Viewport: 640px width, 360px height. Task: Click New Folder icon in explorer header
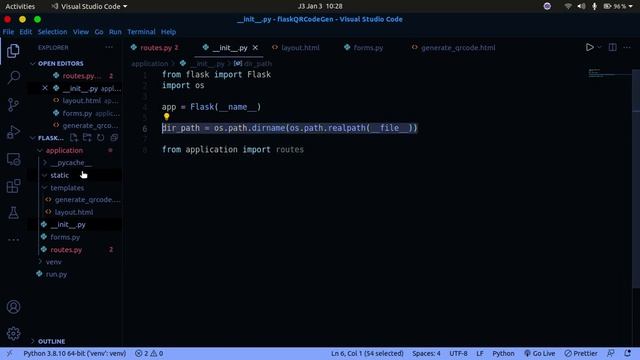87,138
